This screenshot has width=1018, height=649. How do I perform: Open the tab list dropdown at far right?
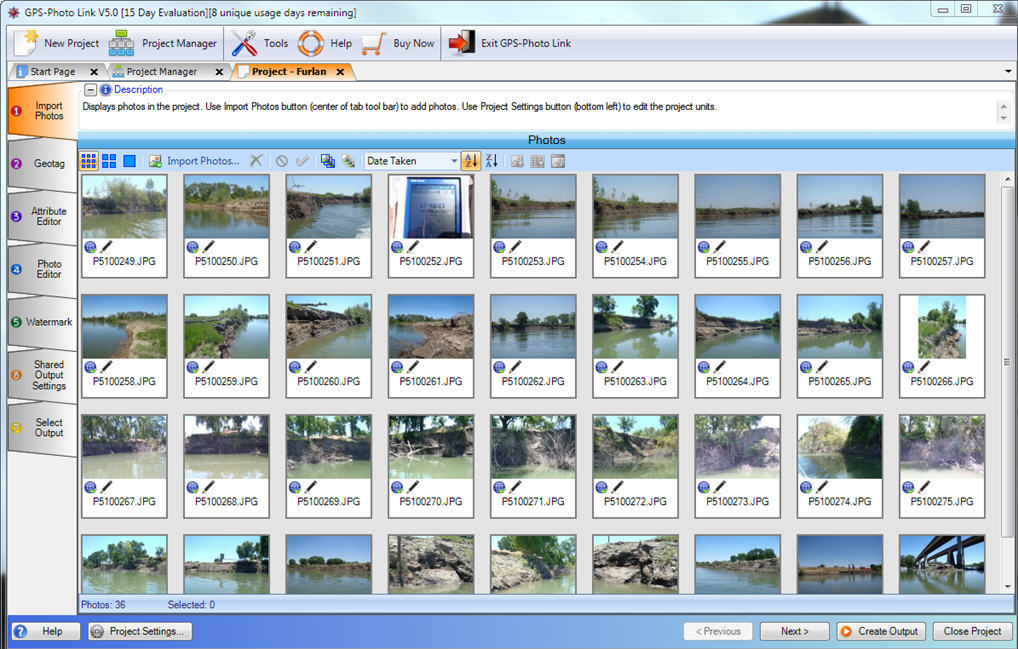tap(1006, 71)
